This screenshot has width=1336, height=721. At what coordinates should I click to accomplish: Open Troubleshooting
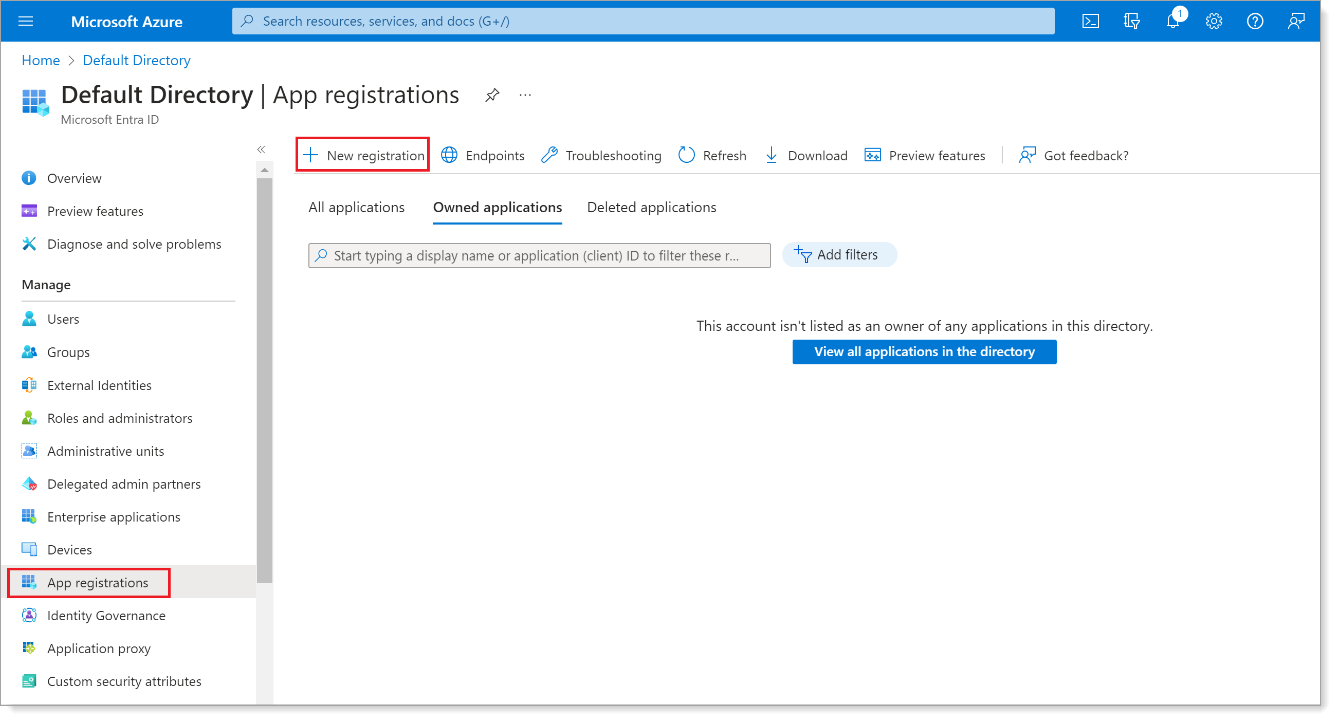point(601,155)
